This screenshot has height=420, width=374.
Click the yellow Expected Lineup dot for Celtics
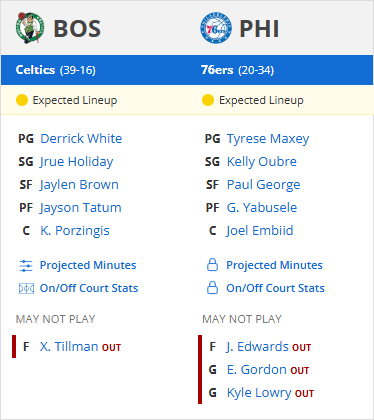coord(22,100)
